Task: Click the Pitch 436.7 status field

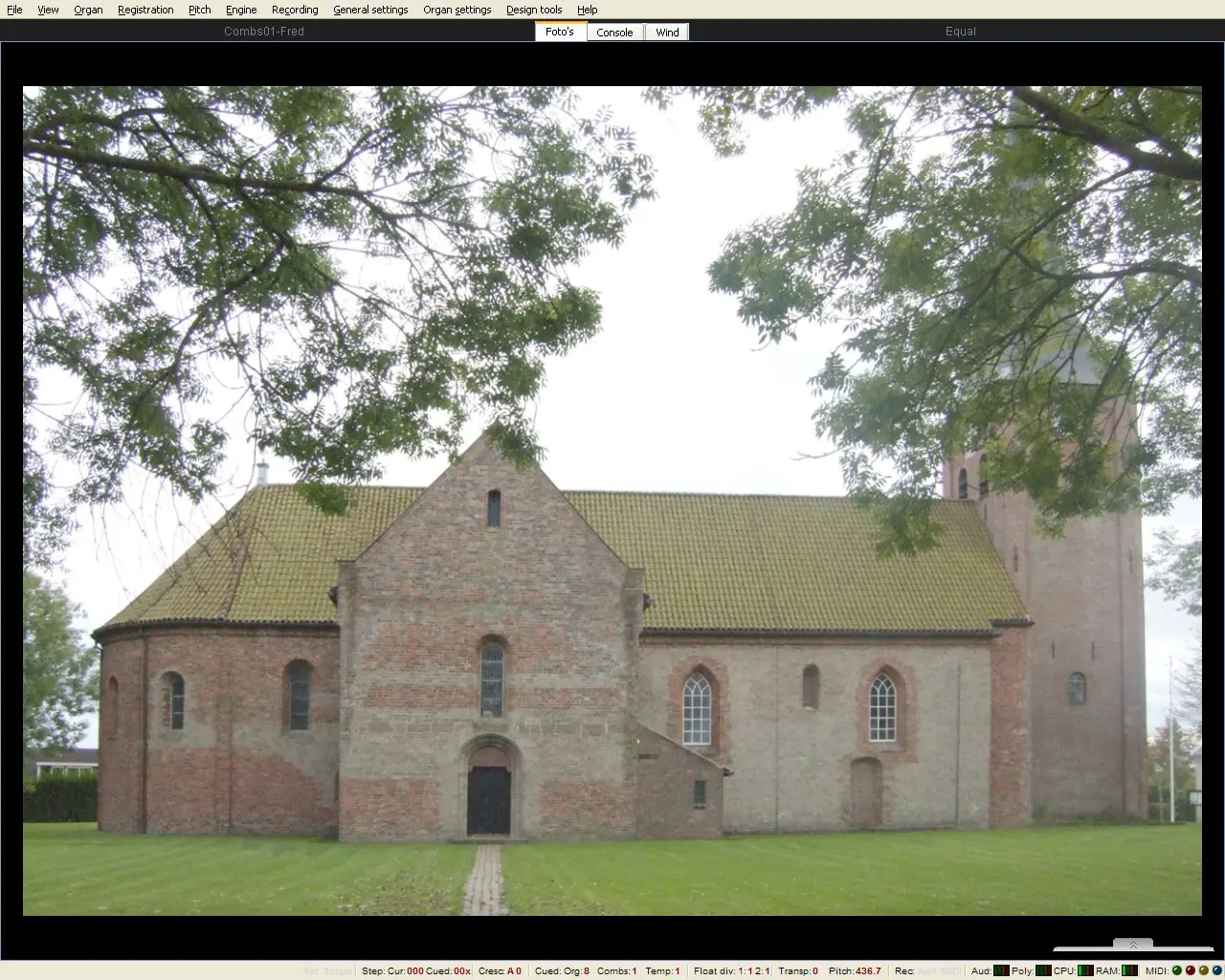Action: pos(855,970)
